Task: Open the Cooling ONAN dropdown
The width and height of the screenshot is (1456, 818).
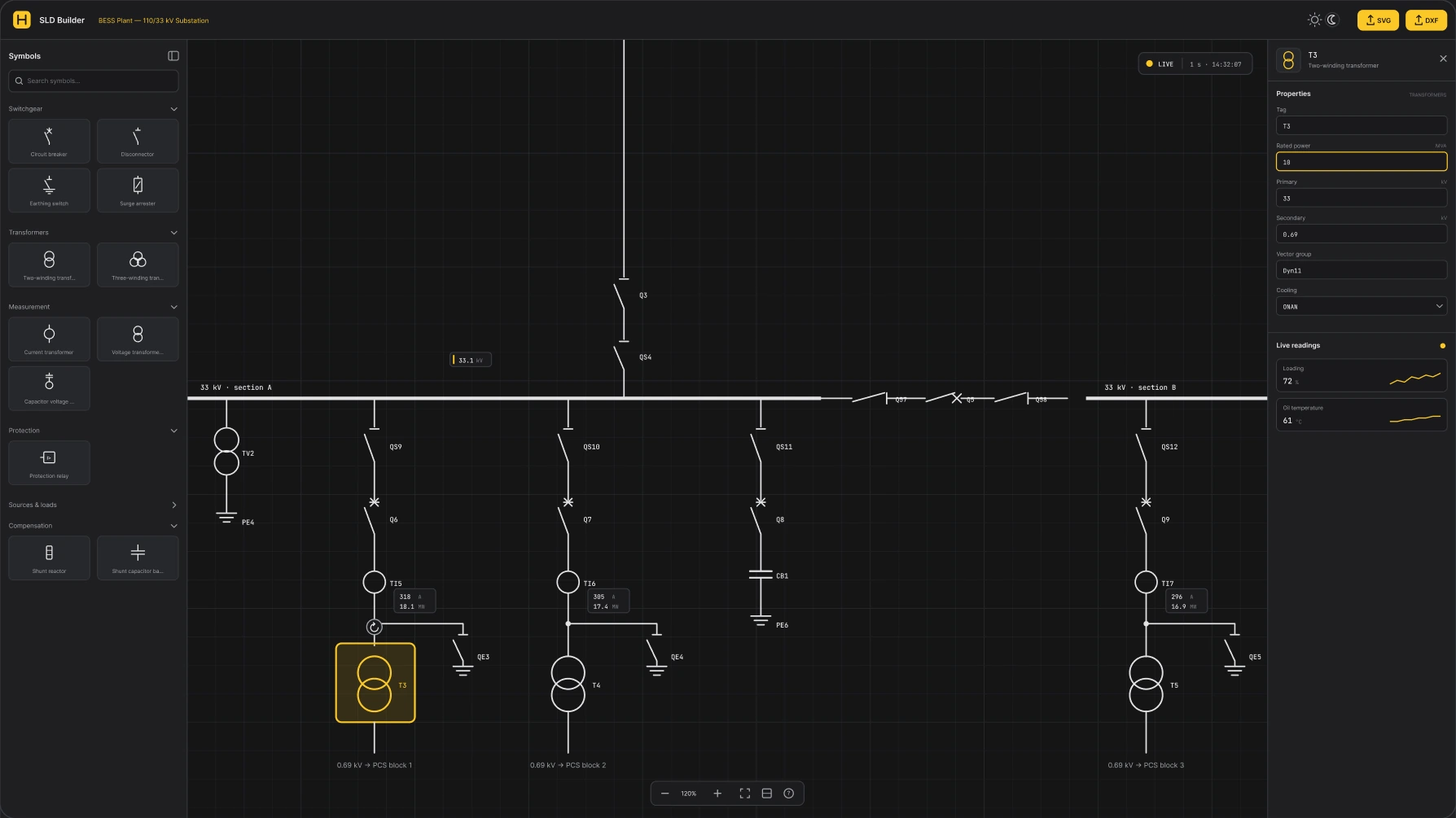Action: pyautogui.click(x=1361, y=306)
